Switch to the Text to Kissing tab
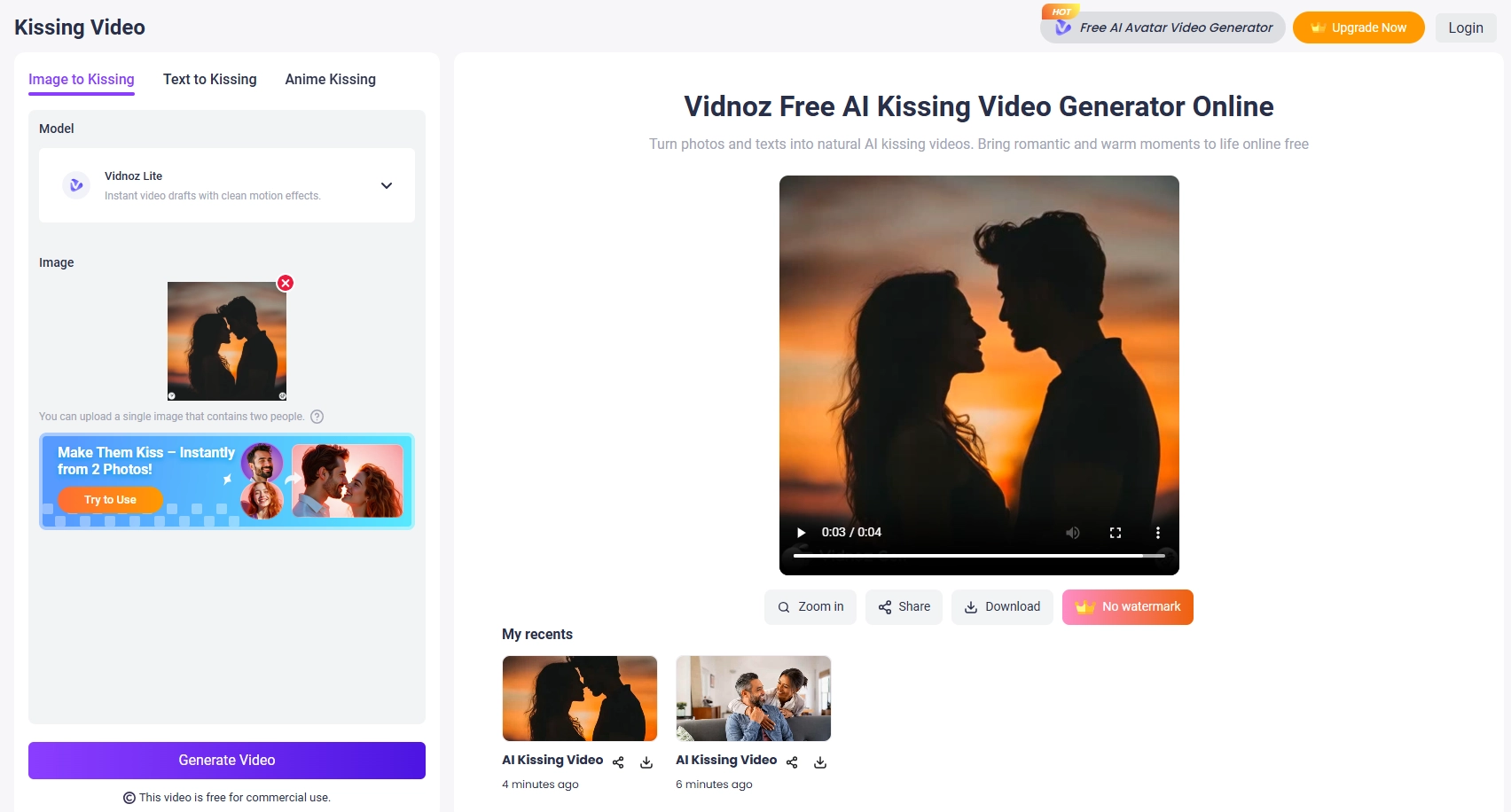 click(x=209, y=79)
